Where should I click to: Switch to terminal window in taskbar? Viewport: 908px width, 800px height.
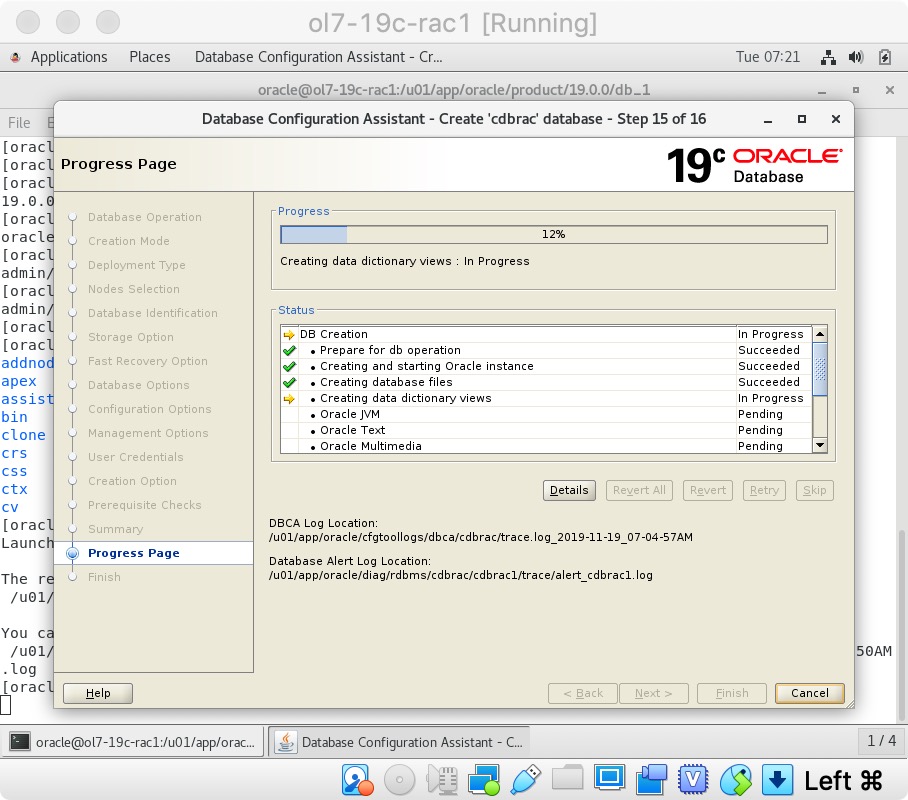pyautogui.click(x=135, y=742)
